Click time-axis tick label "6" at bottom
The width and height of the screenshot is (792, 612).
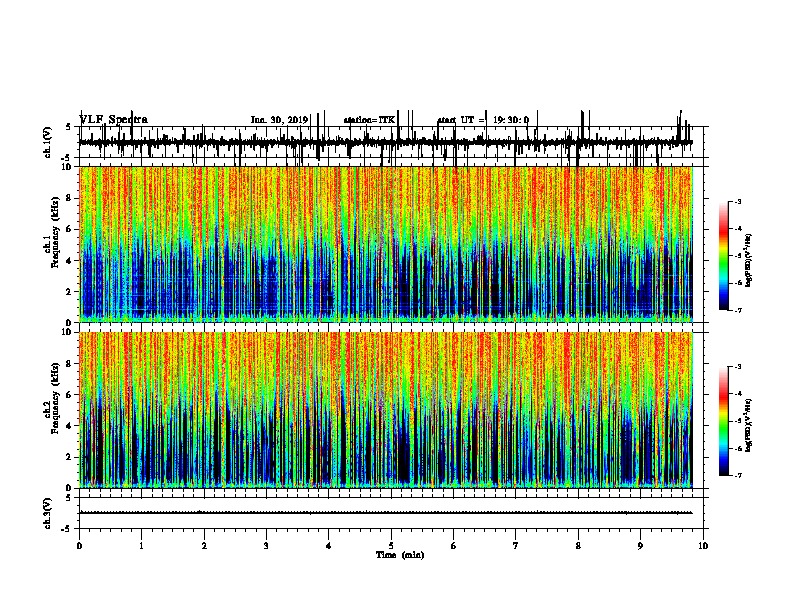click(454, 546)
